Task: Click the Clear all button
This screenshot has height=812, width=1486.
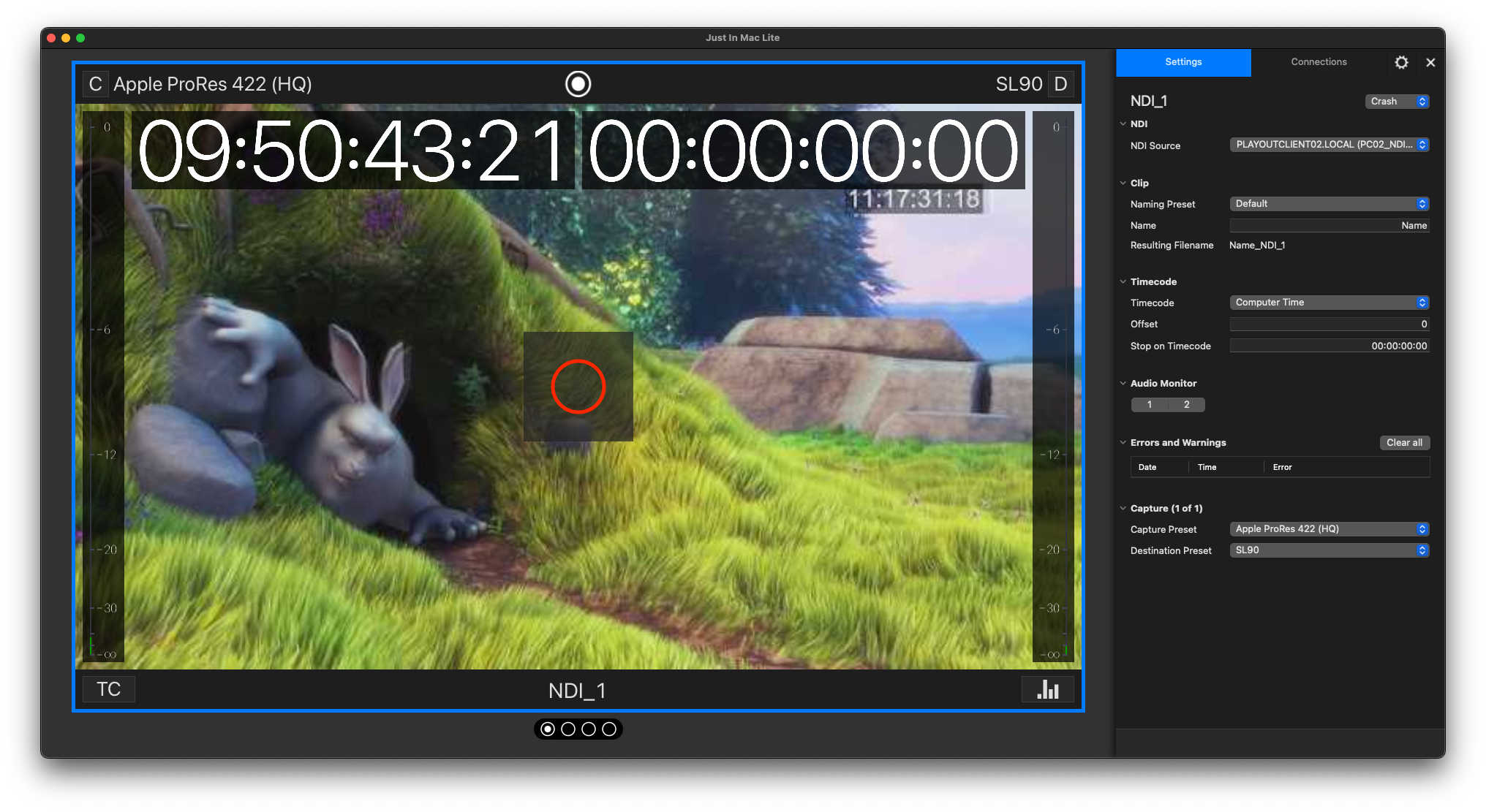Action: point(1404,443)
